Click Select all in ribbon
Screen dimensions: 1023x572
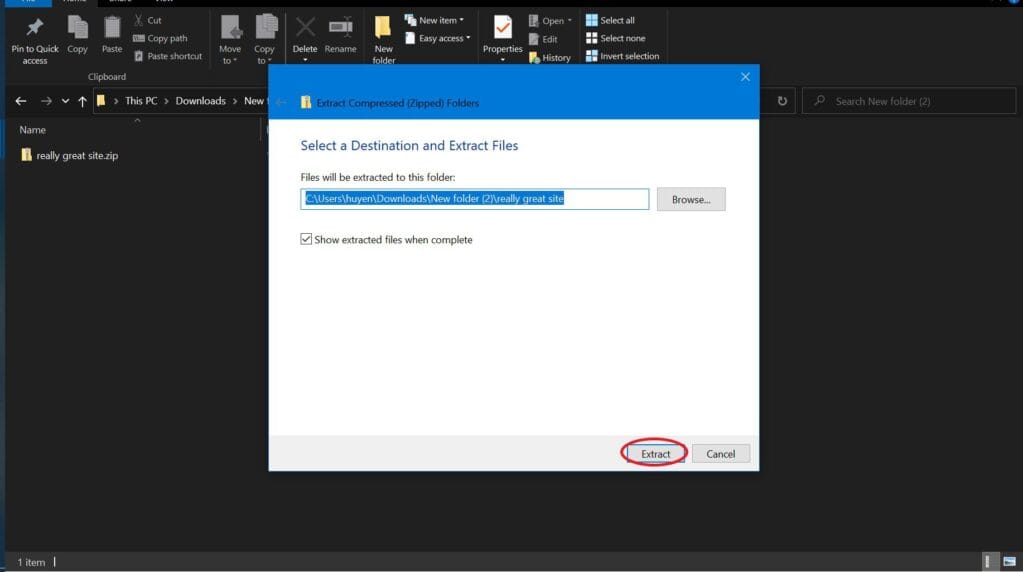[x=610, y=20]
